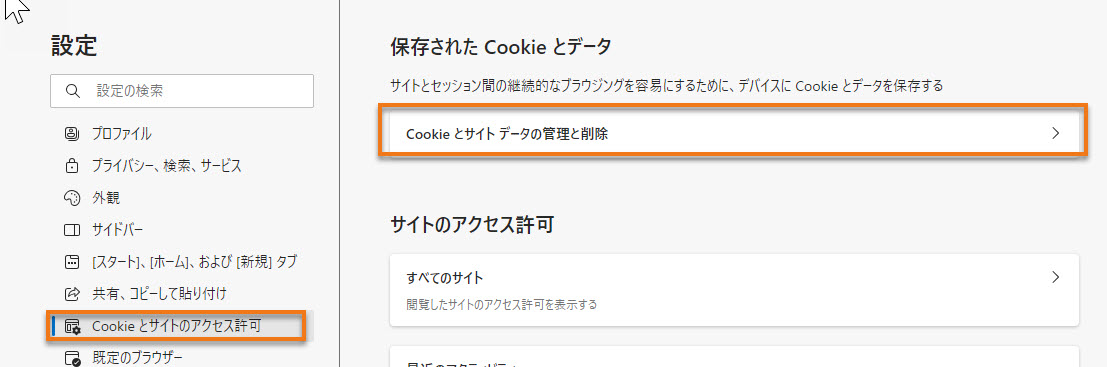Expand the Cookie とサイト データの管理と削除 chevron
The width and height of the screenshot is (1107, 367).
[x=1055, y=133]
